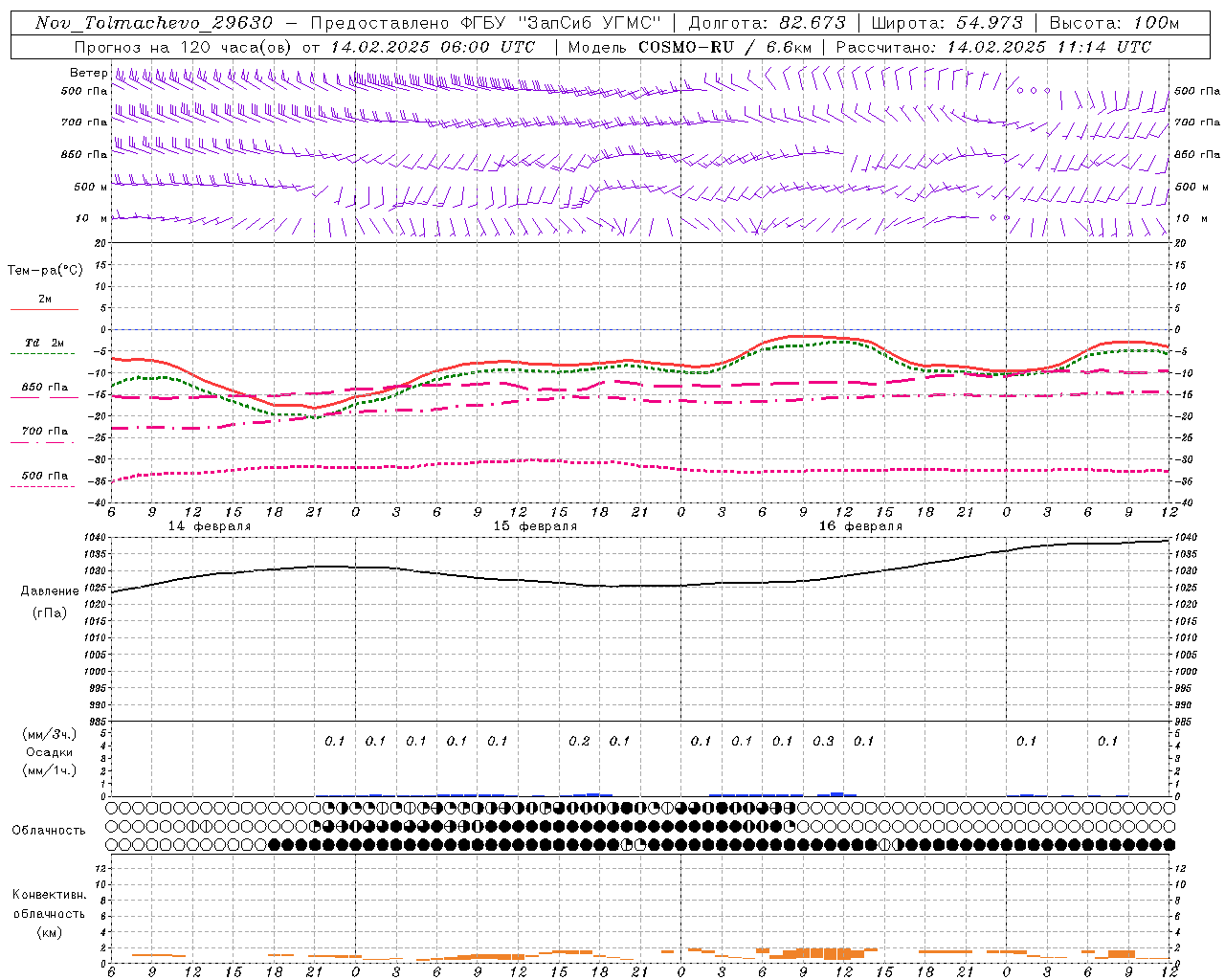Click the date label 16 февраля
This screenshot has width=1225, height=980.
pyautogui.click(x=860, y=526)
